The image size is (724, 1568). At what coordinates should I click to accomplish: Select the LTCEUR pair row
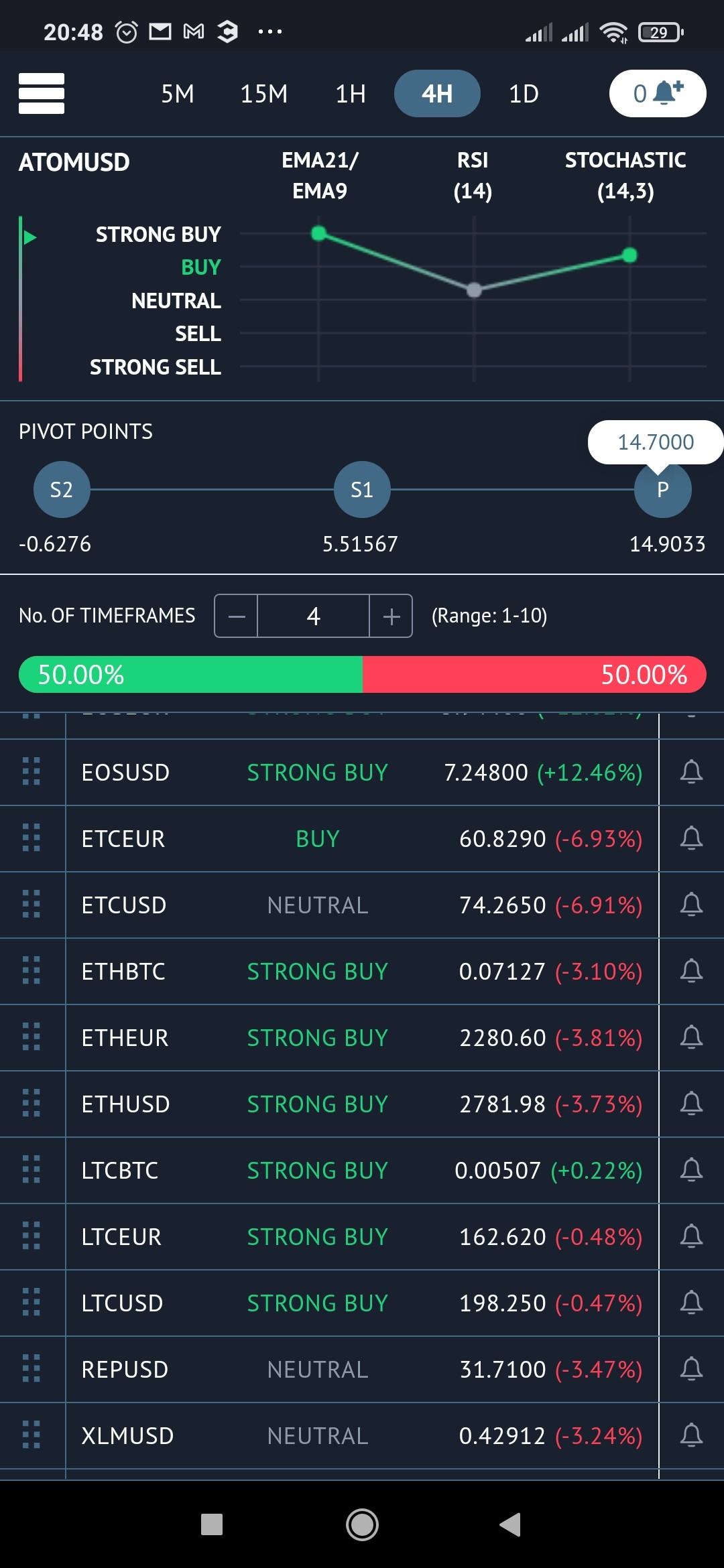point(362,1236)
